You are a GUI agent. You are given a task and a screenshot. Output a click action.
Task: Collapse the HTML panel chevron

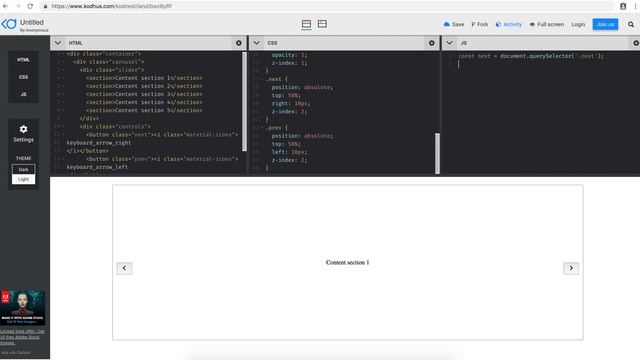(58, 43)
